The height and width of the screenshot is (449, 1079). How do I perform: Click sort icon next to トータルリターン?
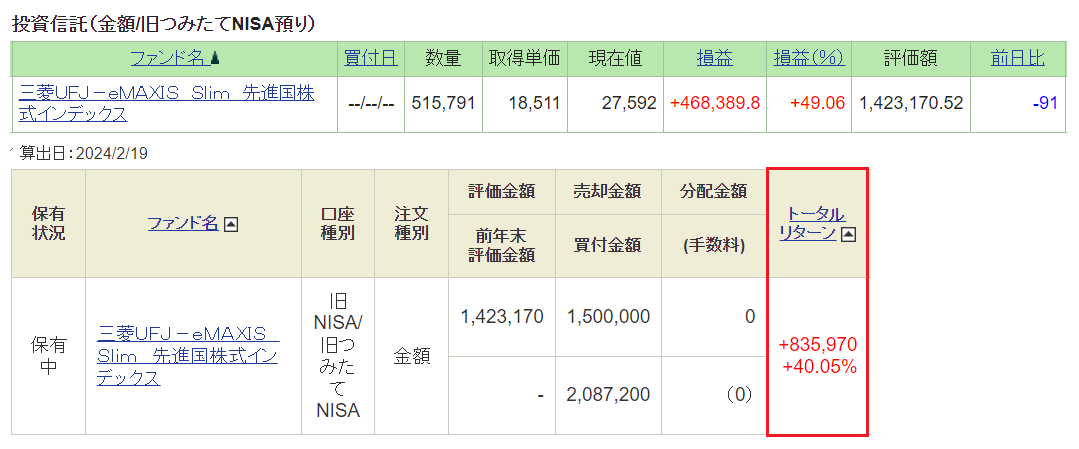849,234
